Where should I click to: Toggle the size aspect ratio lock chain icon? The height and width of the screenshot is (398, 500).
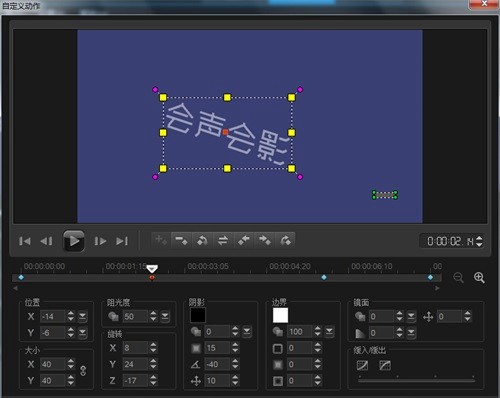(83, 371)
